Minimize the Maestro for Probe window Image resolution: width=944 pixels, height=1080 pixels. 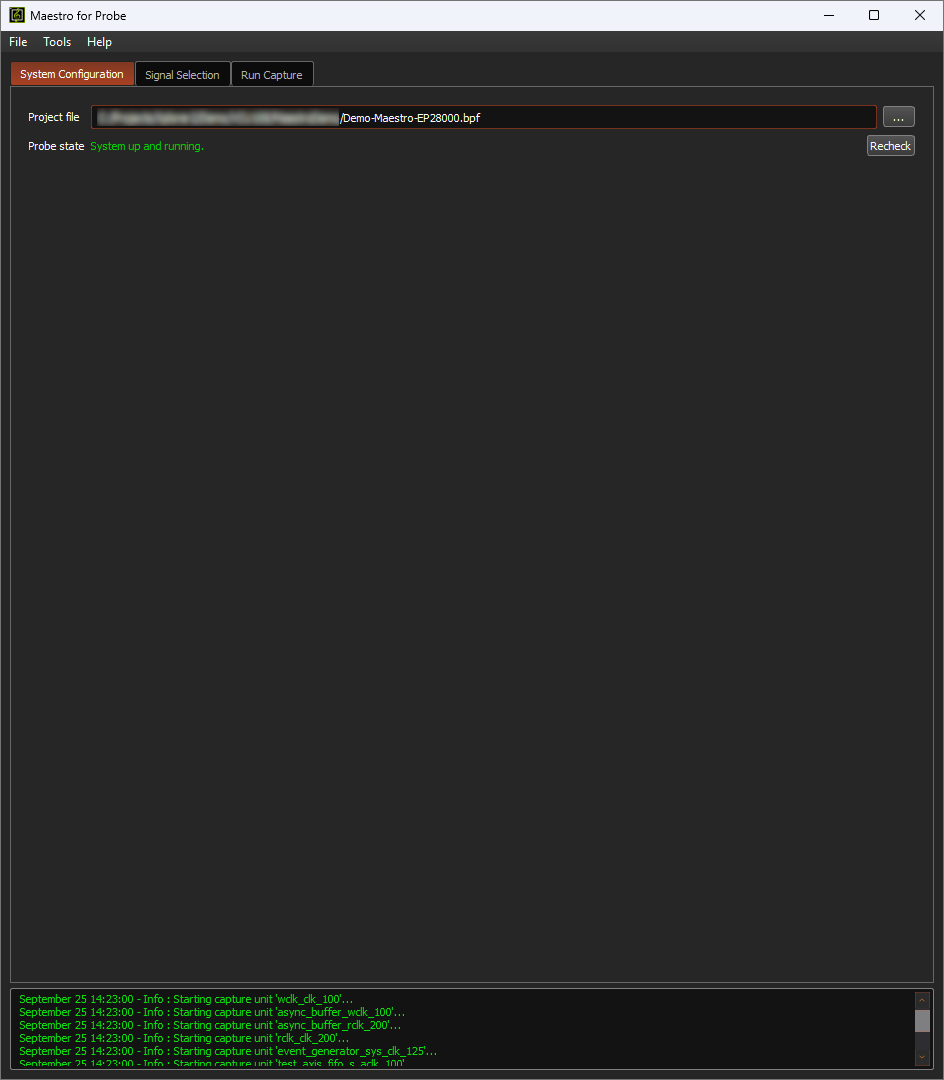829,15
